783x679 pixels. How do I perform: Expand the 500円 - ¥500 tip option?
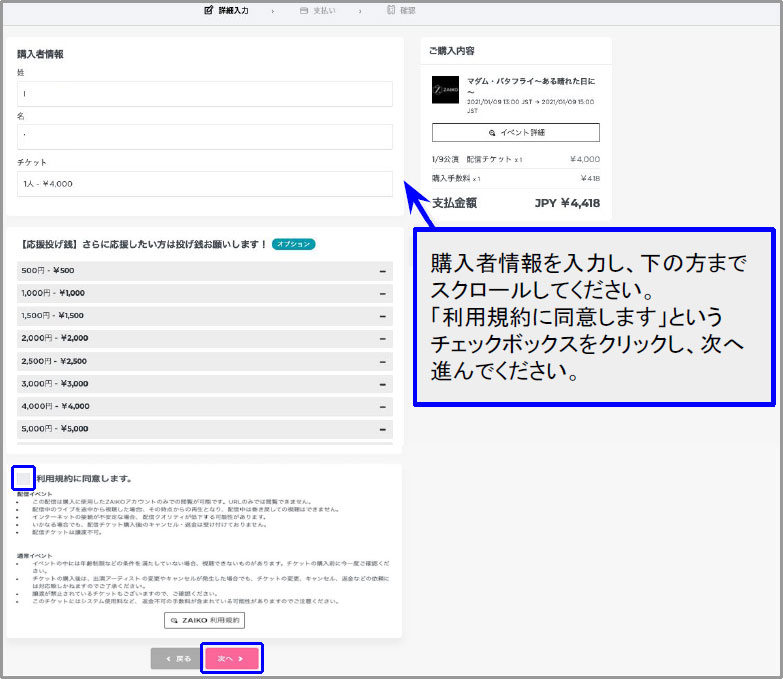pos(205,271)
